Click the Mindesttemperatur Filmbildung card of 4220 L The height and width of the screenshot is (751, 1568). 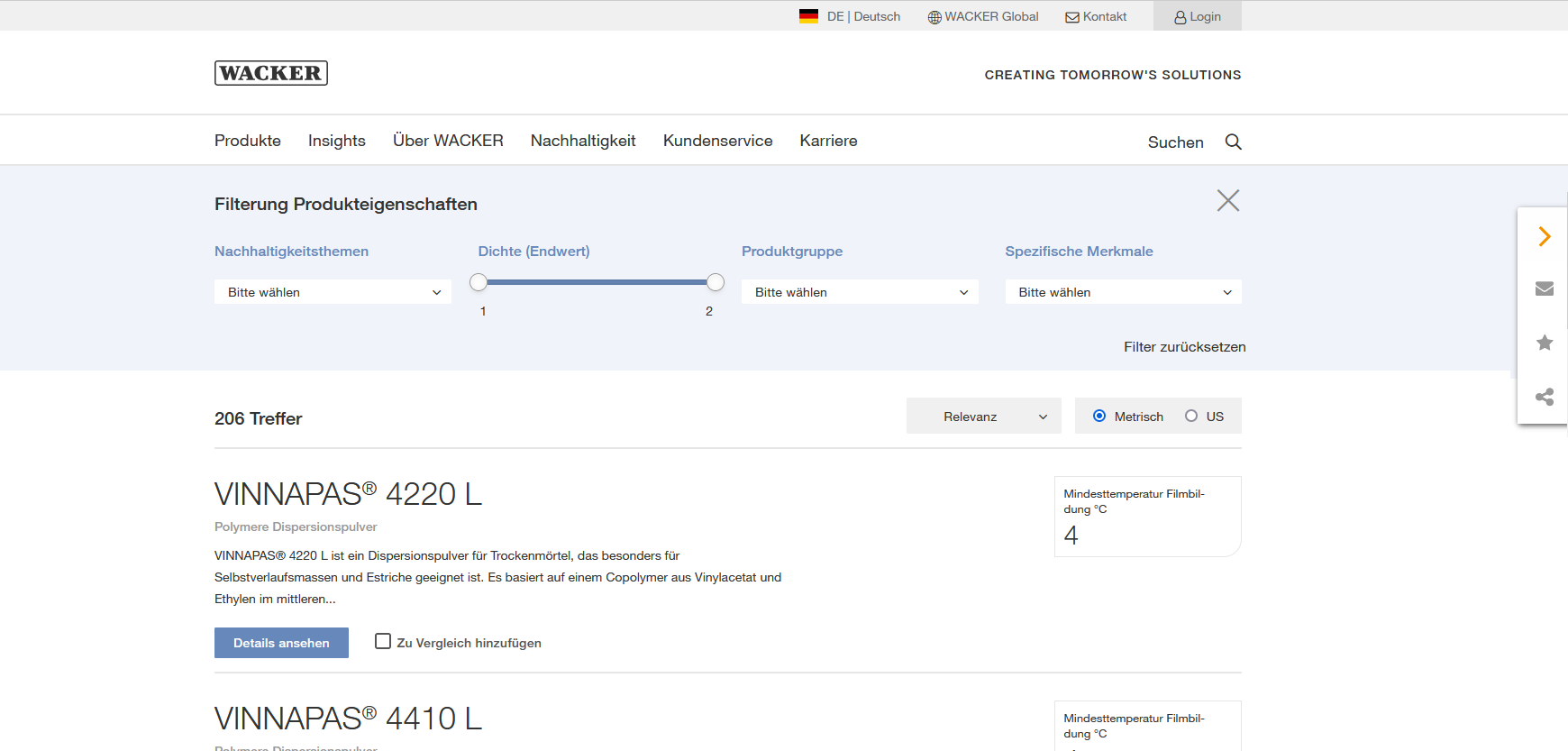(1148, 517)
